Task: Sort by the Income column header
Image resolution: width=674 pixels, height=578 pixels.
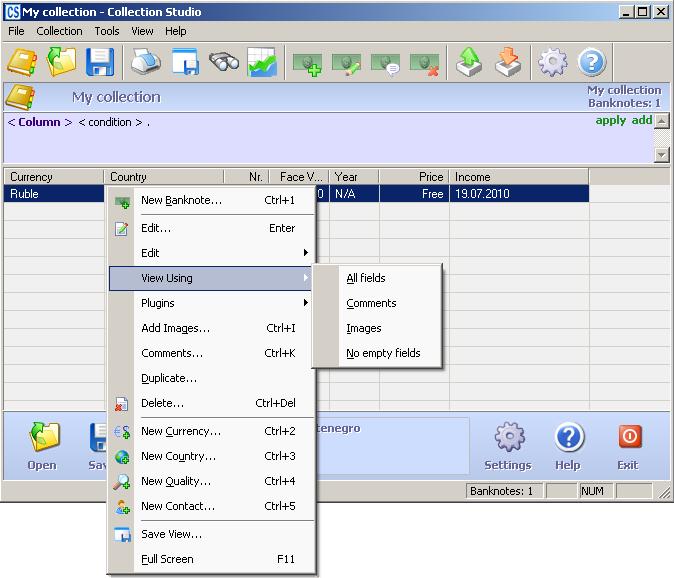Action: tap(519, 177)
